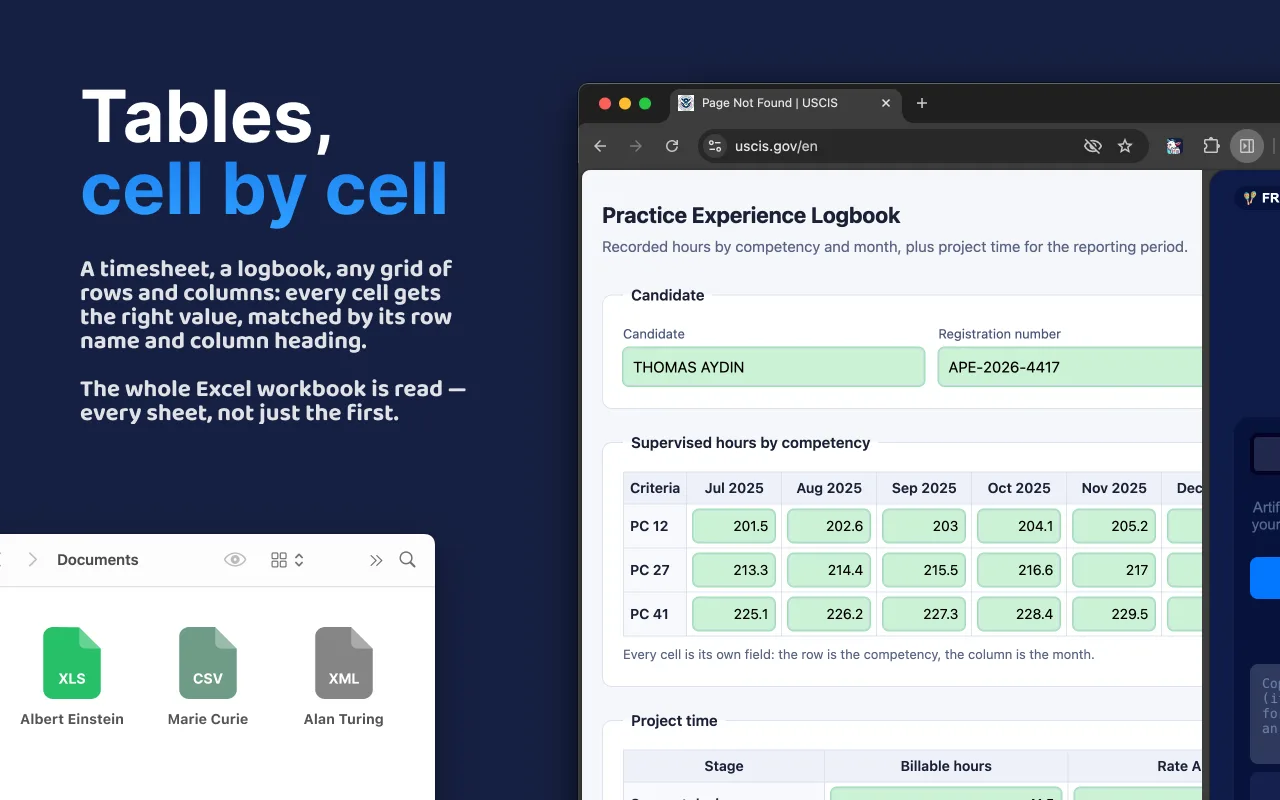Click the browser forward arrow
This screenshot has height=800, width=1280.
click(636, 146)
